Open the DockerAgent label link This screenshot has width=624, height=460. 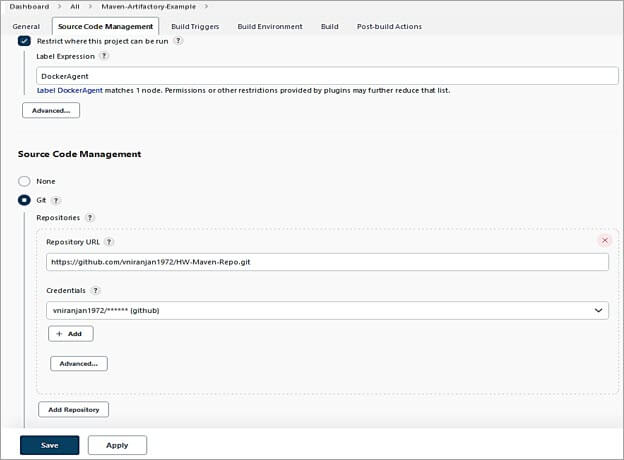78,90
